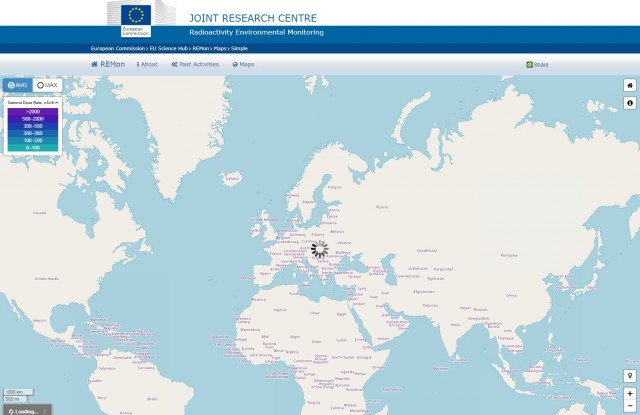Follow the European Commission breadcrumb link

point(118,48)
